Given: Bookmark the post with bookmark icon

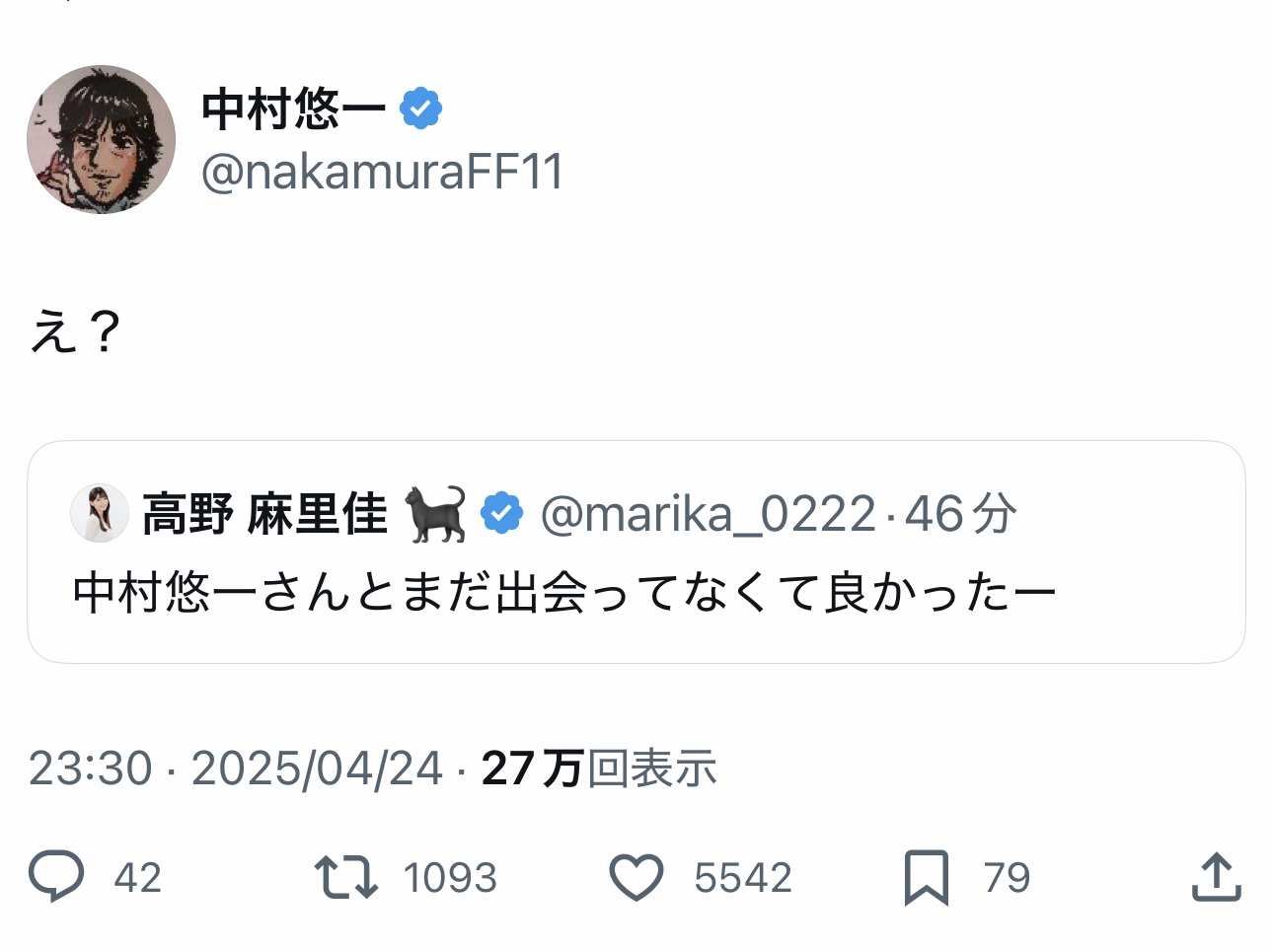Looking at the screenshot, I should 926,877.
